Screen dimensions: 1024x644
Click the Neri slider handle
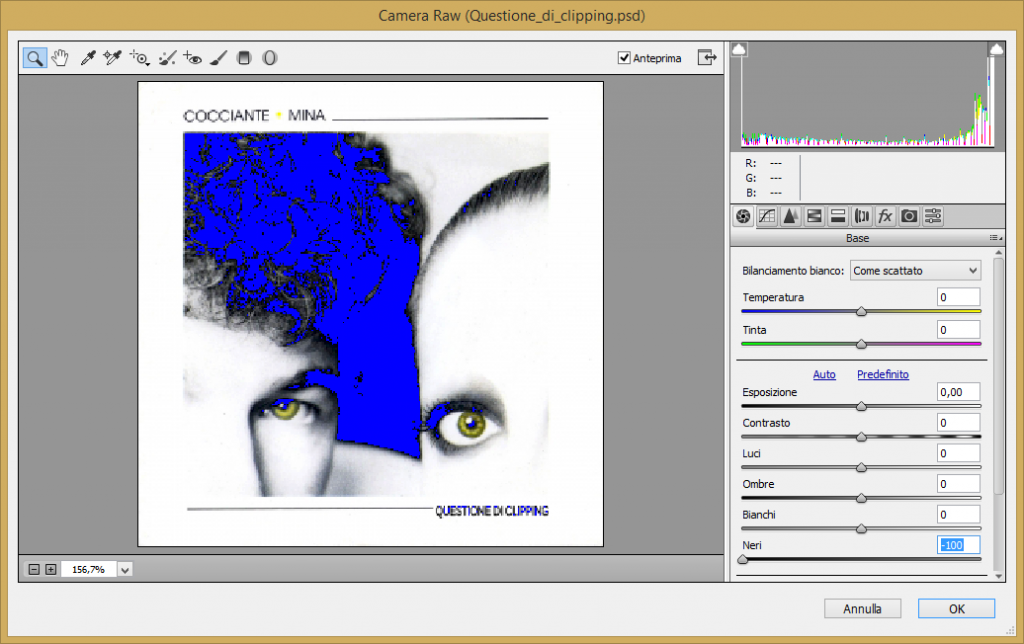pos(743,560)
